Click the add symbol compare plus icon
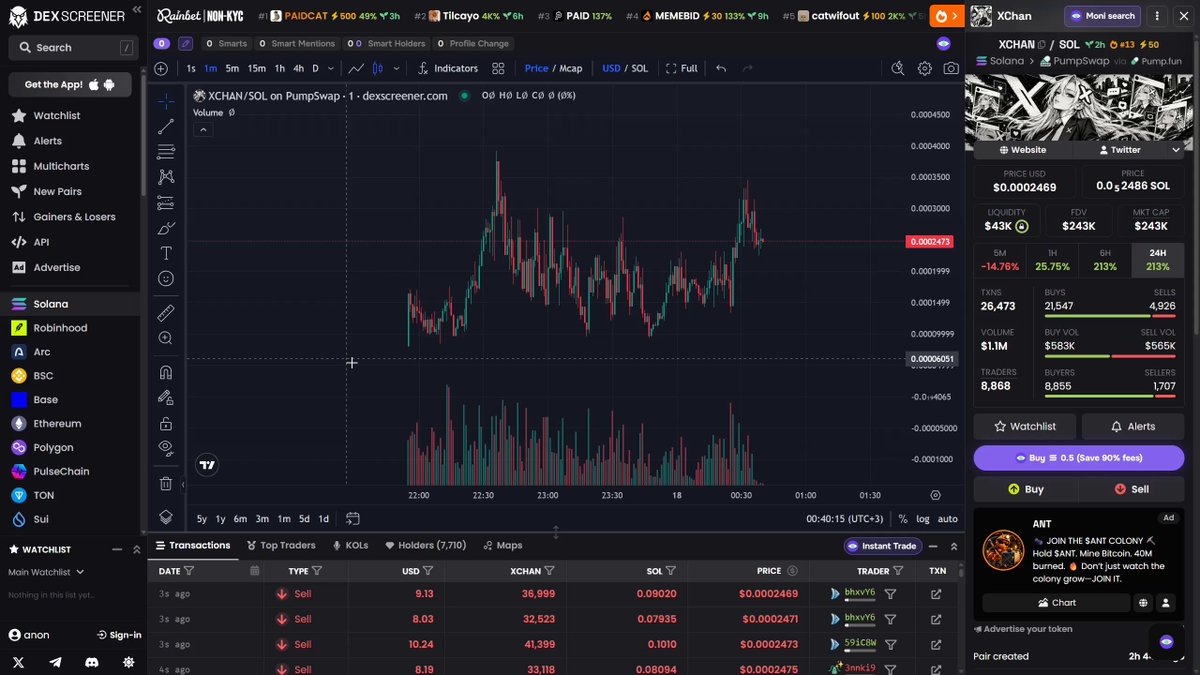This screenshot has width=1200, height=675. pos(161,69)
